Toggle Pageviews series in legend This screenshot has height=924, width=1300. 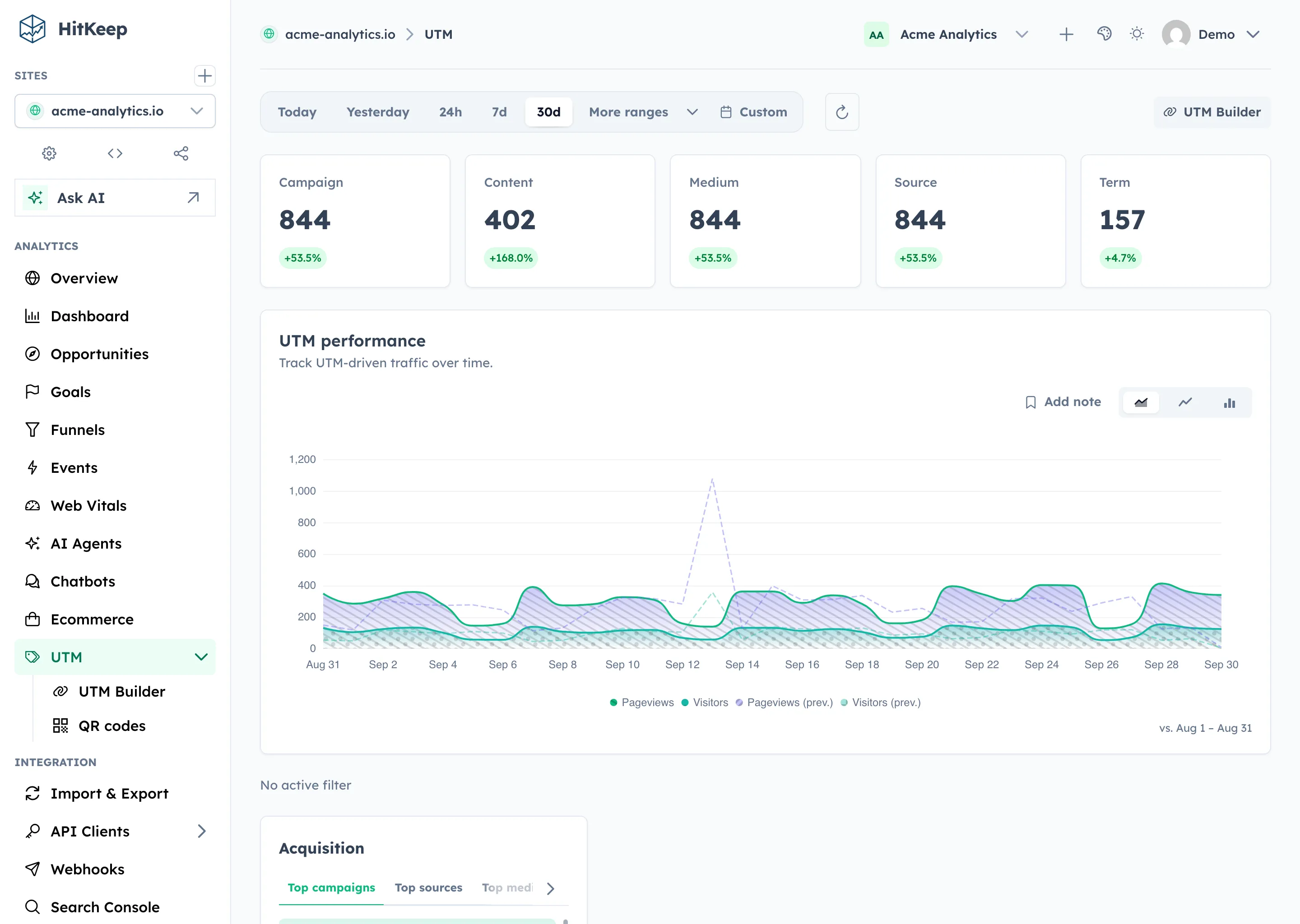pyautogui.click(x=641, y=702)
